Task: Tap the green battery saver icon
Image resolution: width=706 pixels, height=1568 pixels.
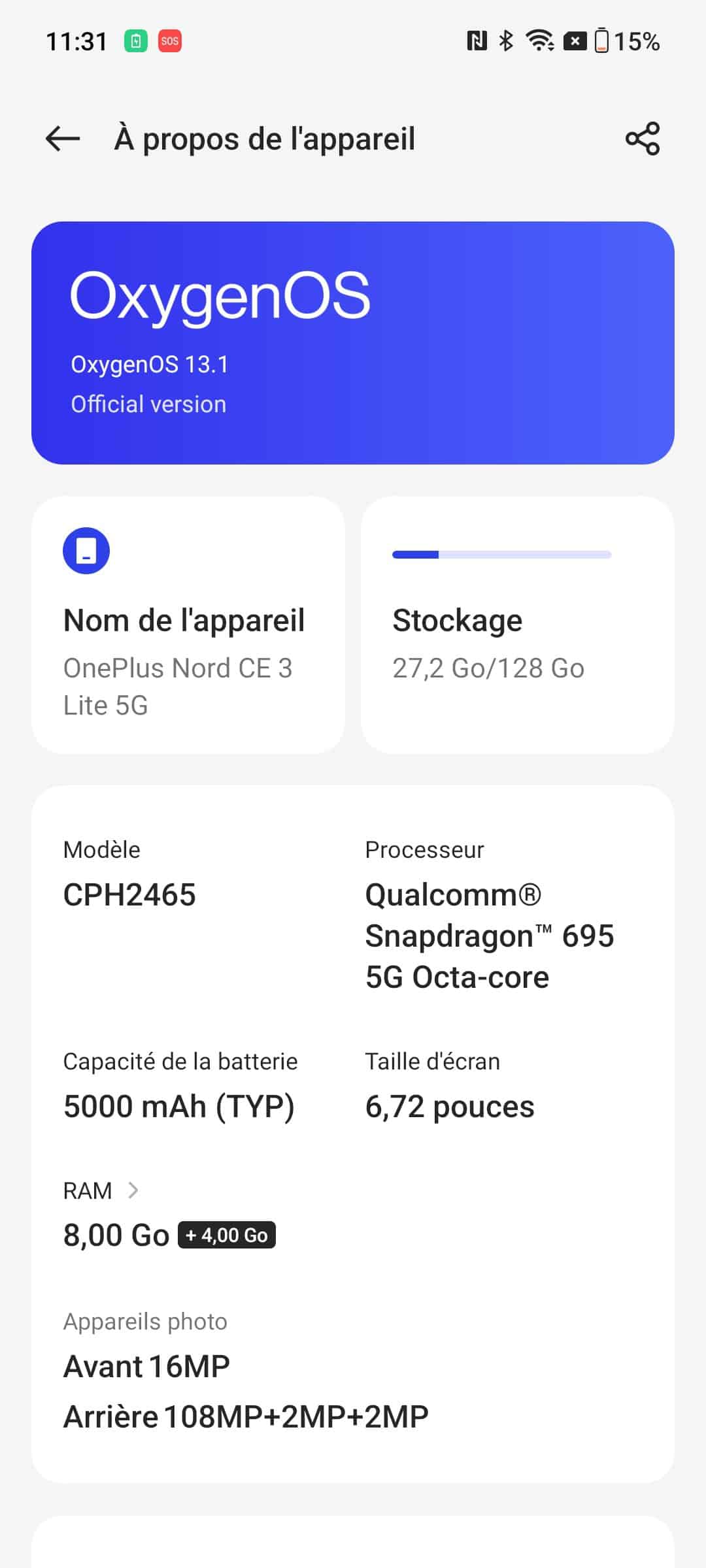Action: click(x=136, y=41)
